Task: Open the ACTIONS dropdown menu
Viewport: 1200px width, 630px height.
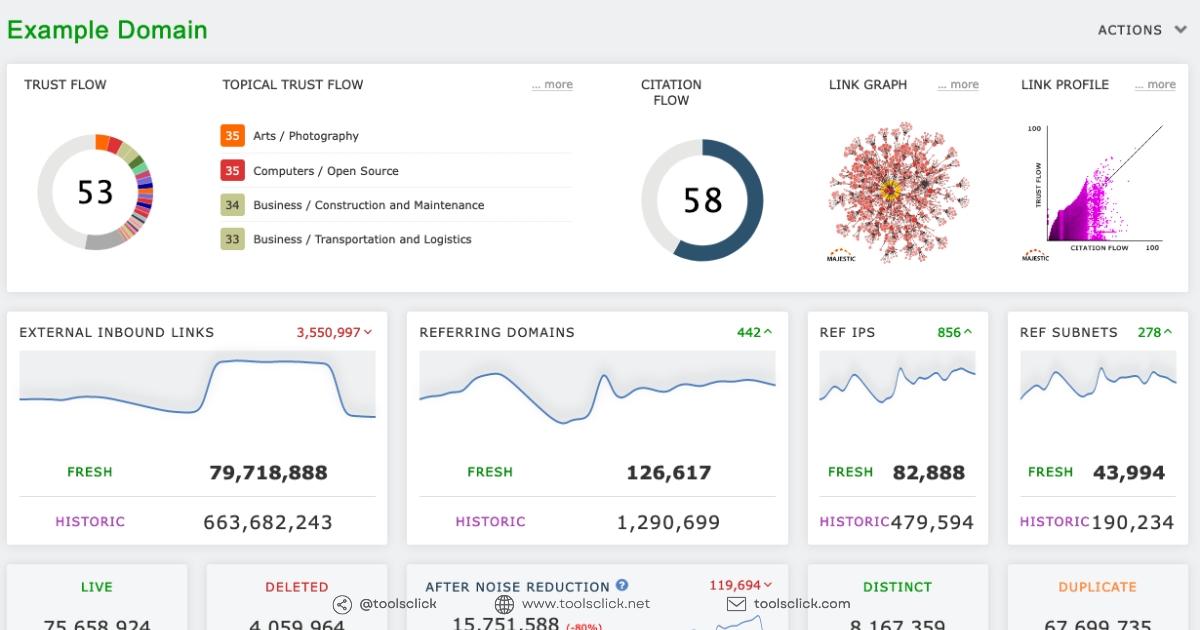Action: pyautogui.click(x=1142, y=30)
